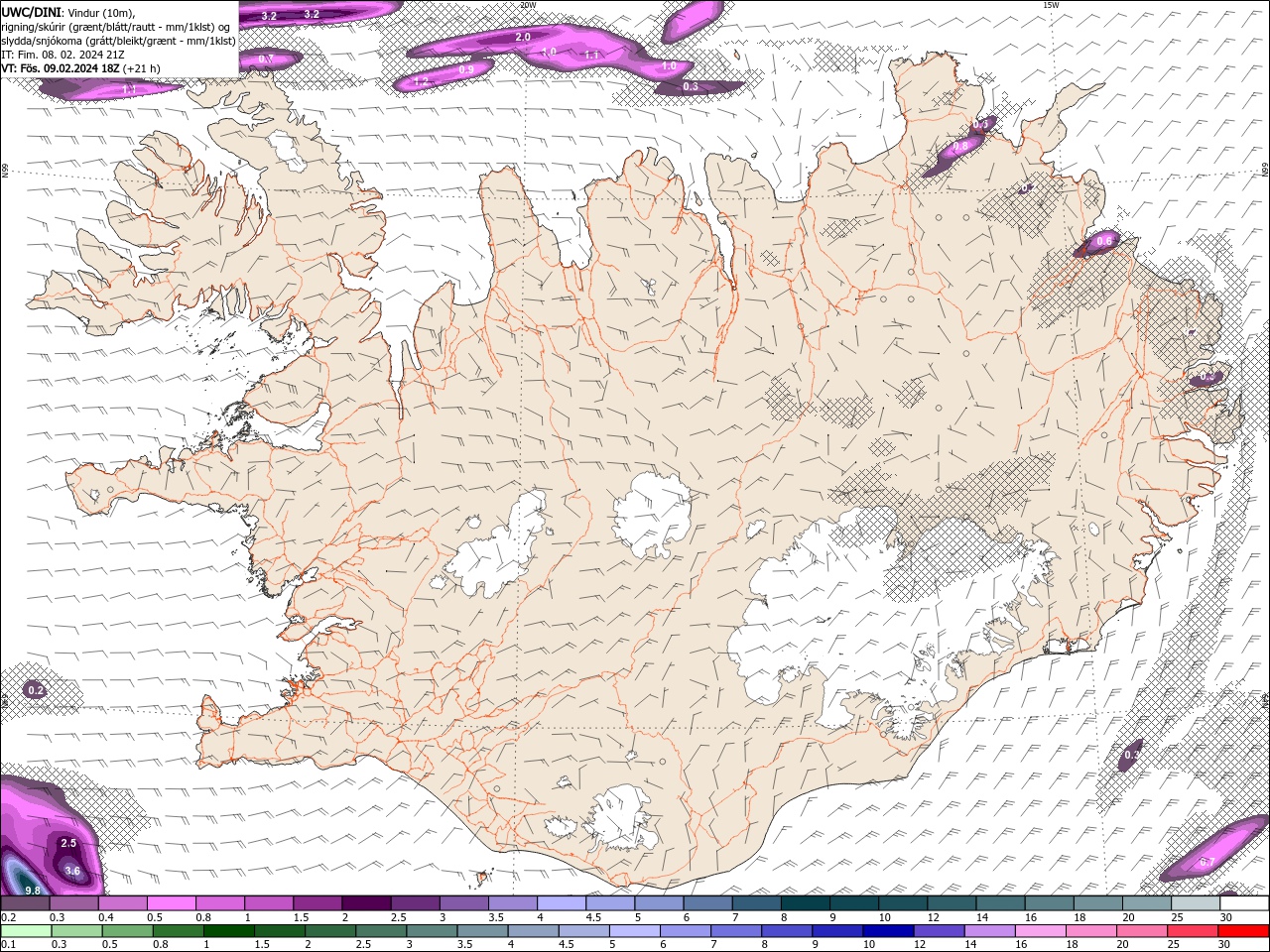Click the '(+21 h)' forecast offset text

142,68
